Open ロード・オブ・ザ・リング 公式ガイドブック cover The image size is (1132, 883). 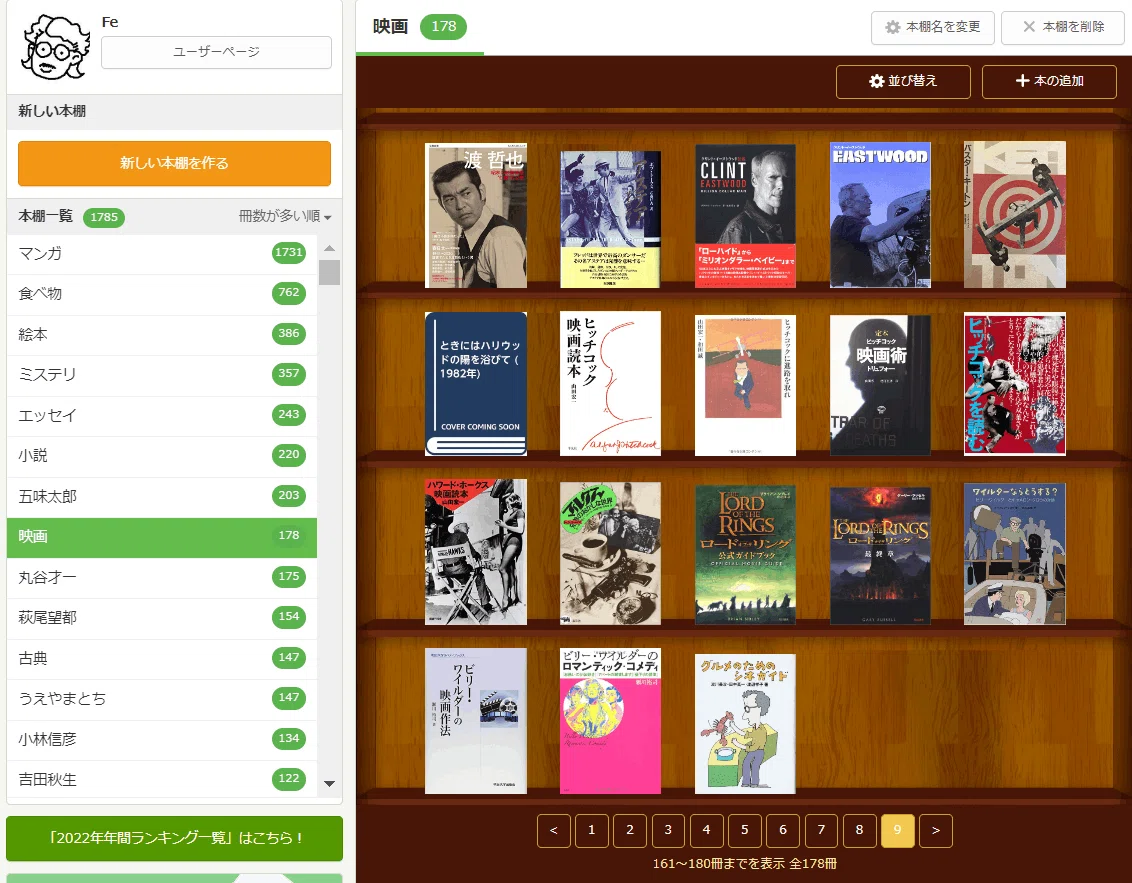(x=745, y=554)
